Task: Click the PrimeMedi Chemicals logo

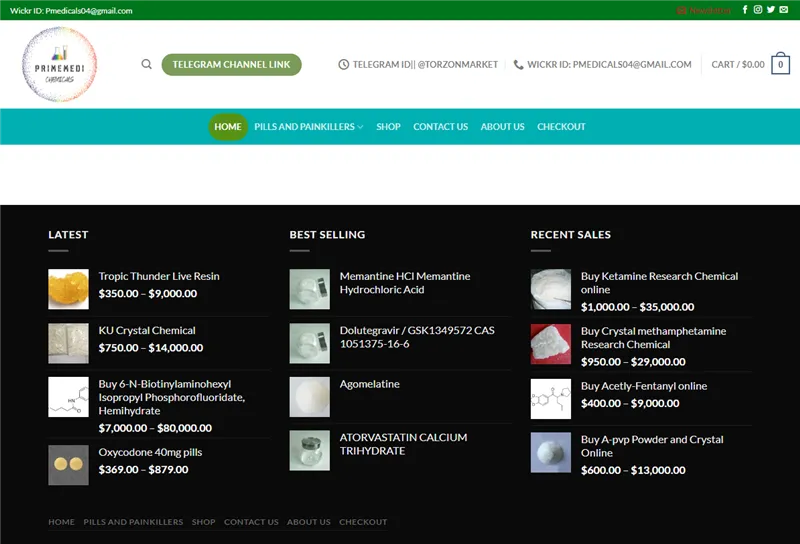Action: tap(60, 64)
